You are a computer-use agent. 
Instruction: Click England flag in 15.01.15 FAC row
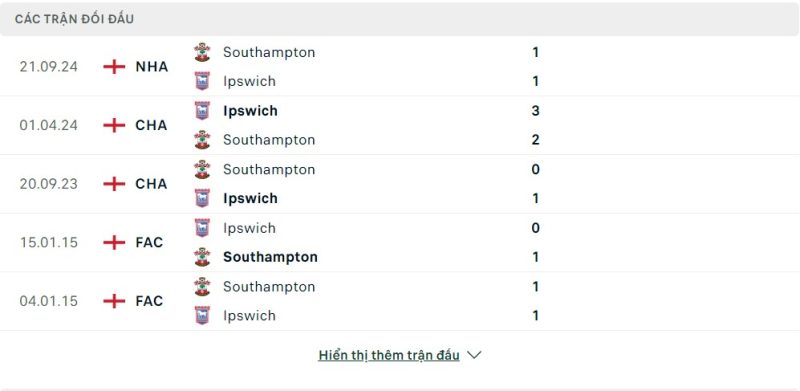click(x=114, y=242)
